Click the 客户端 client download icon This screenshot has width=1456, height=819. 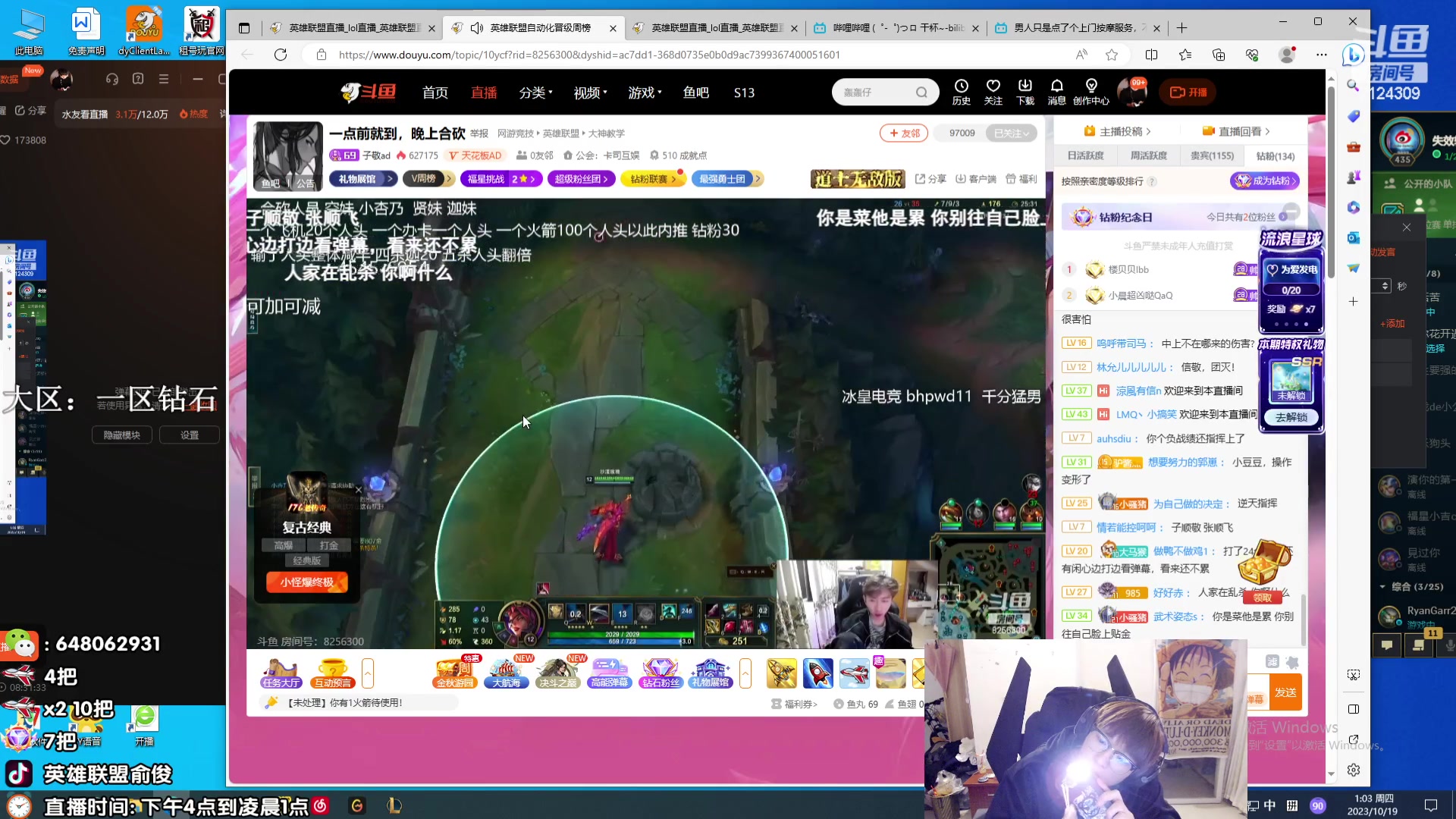976,179
